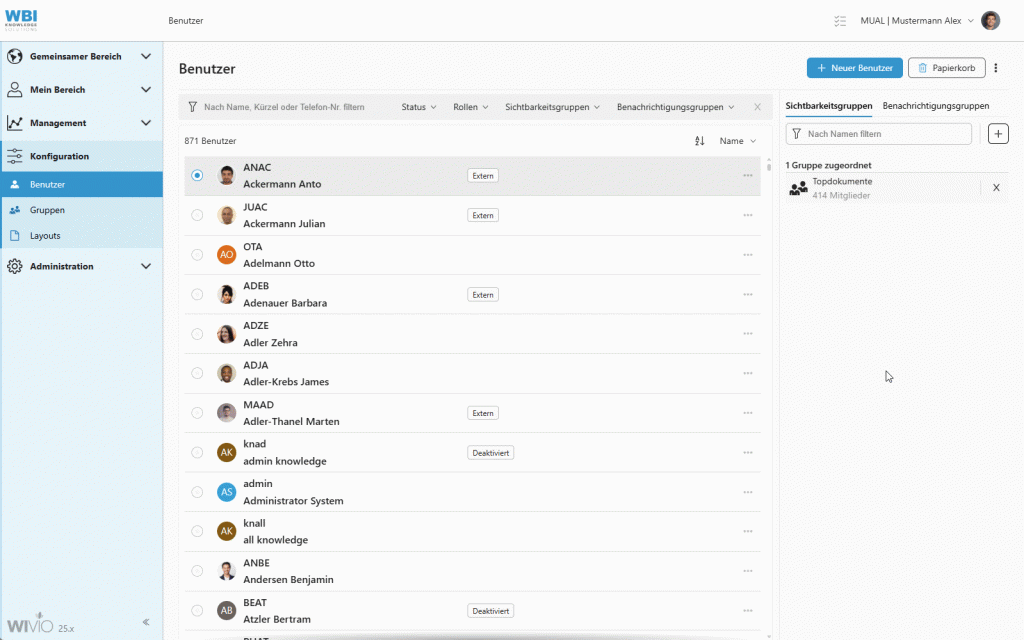Add a new Sichtbarkeitsgruppe with the plus icon

[x=997, y=133]
